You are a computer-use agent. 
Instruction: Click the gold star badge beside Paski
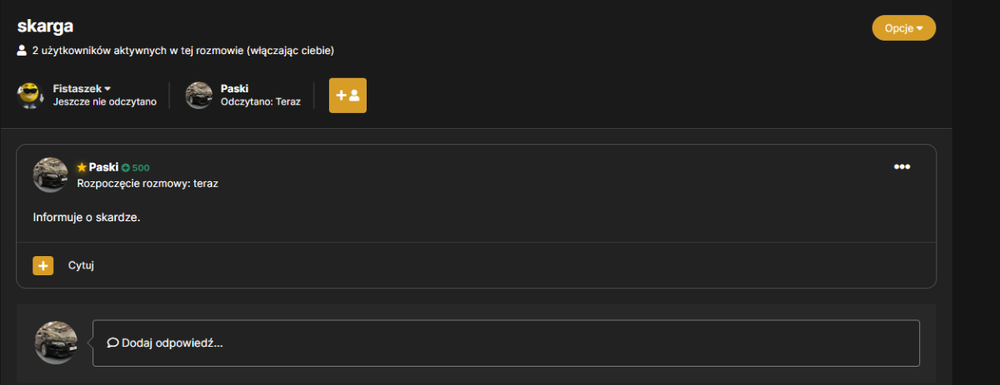click(82, 168)
